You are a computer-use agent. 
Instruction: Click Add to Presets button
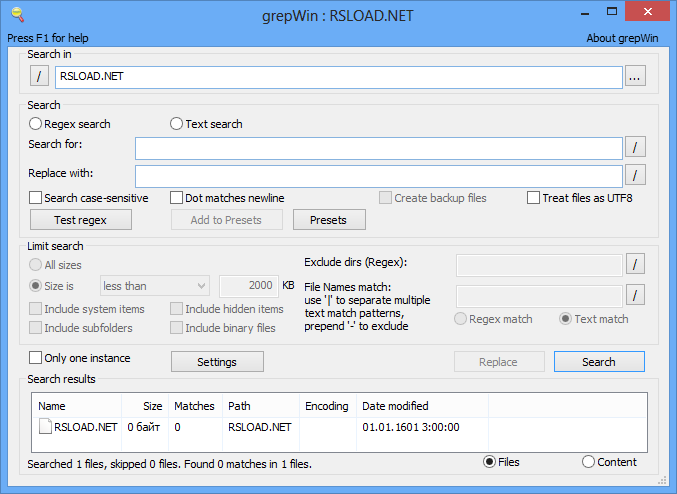(x=227, y=220)
